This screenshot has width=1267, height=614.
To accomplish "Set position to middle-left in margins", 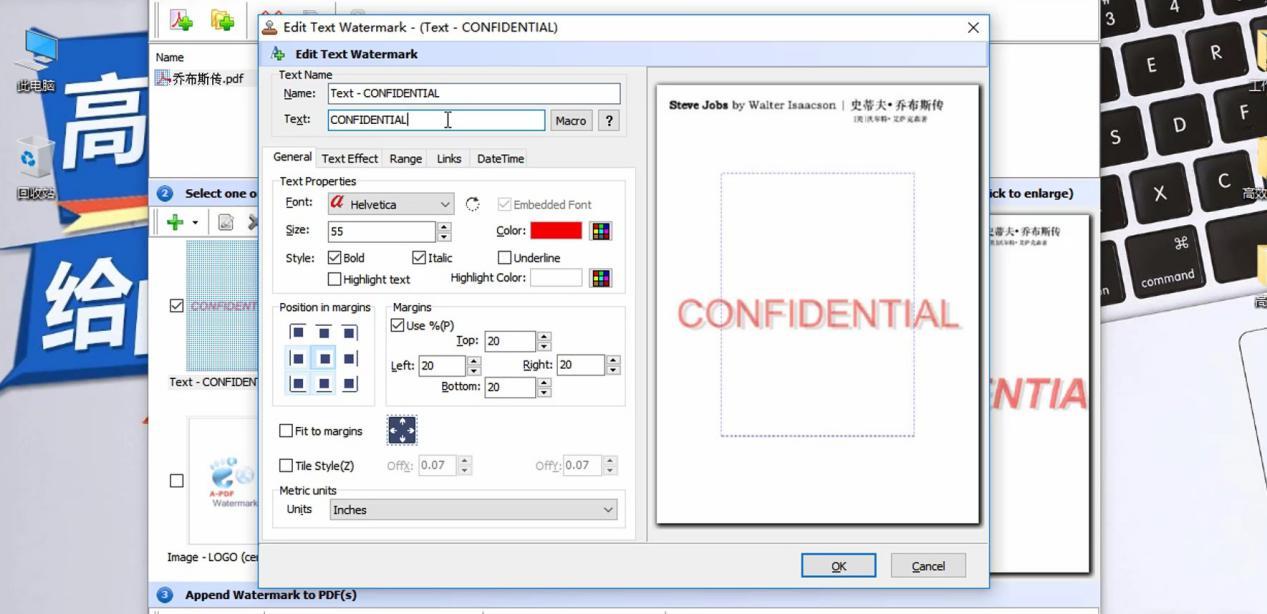I will coord(297,358).
